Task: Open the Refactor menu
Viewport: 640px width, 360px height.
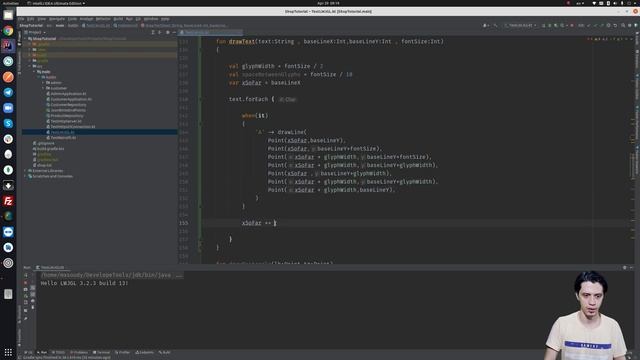Action: pos(103,19)
